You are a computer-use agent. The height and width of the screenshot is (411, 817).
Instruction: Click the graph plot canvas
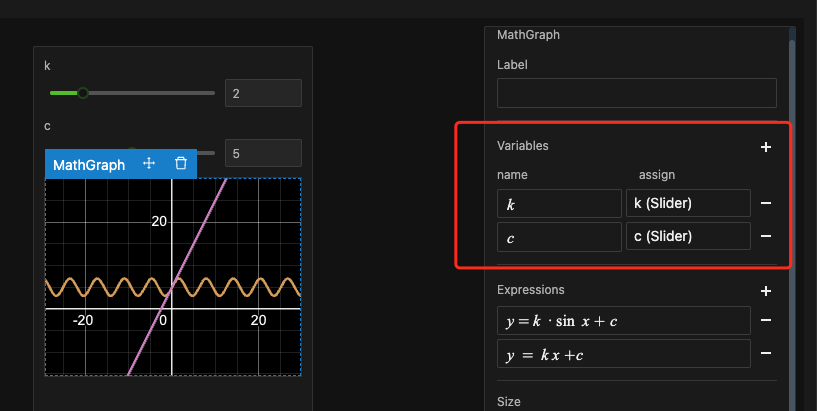pyautogui.click(x=173, y=277)
